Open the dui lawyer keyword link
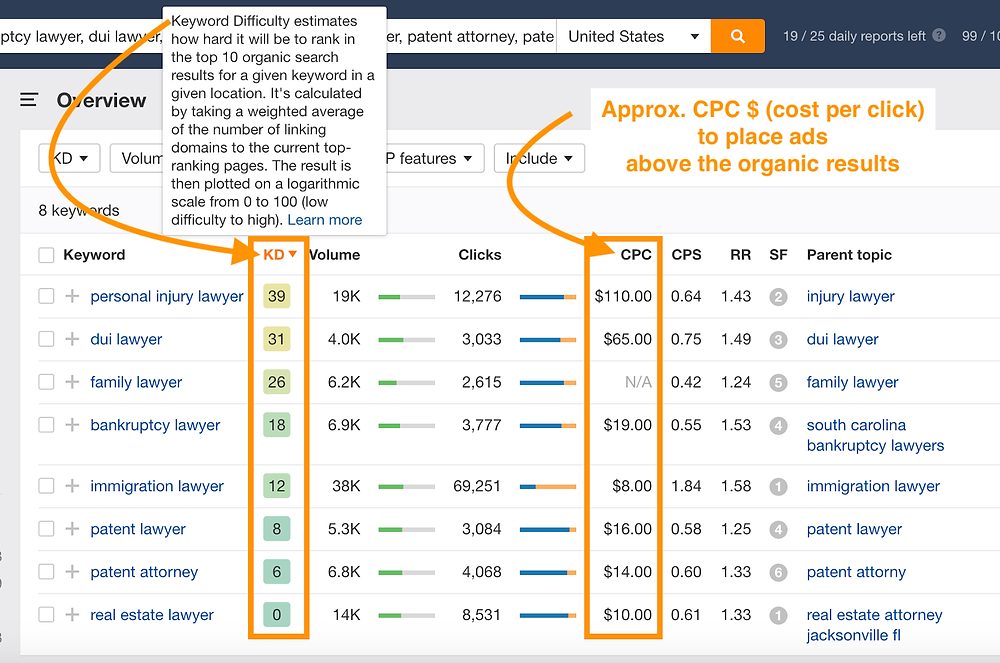The height and width of the screenshot is (663, 1000). (x=126, y=339)
